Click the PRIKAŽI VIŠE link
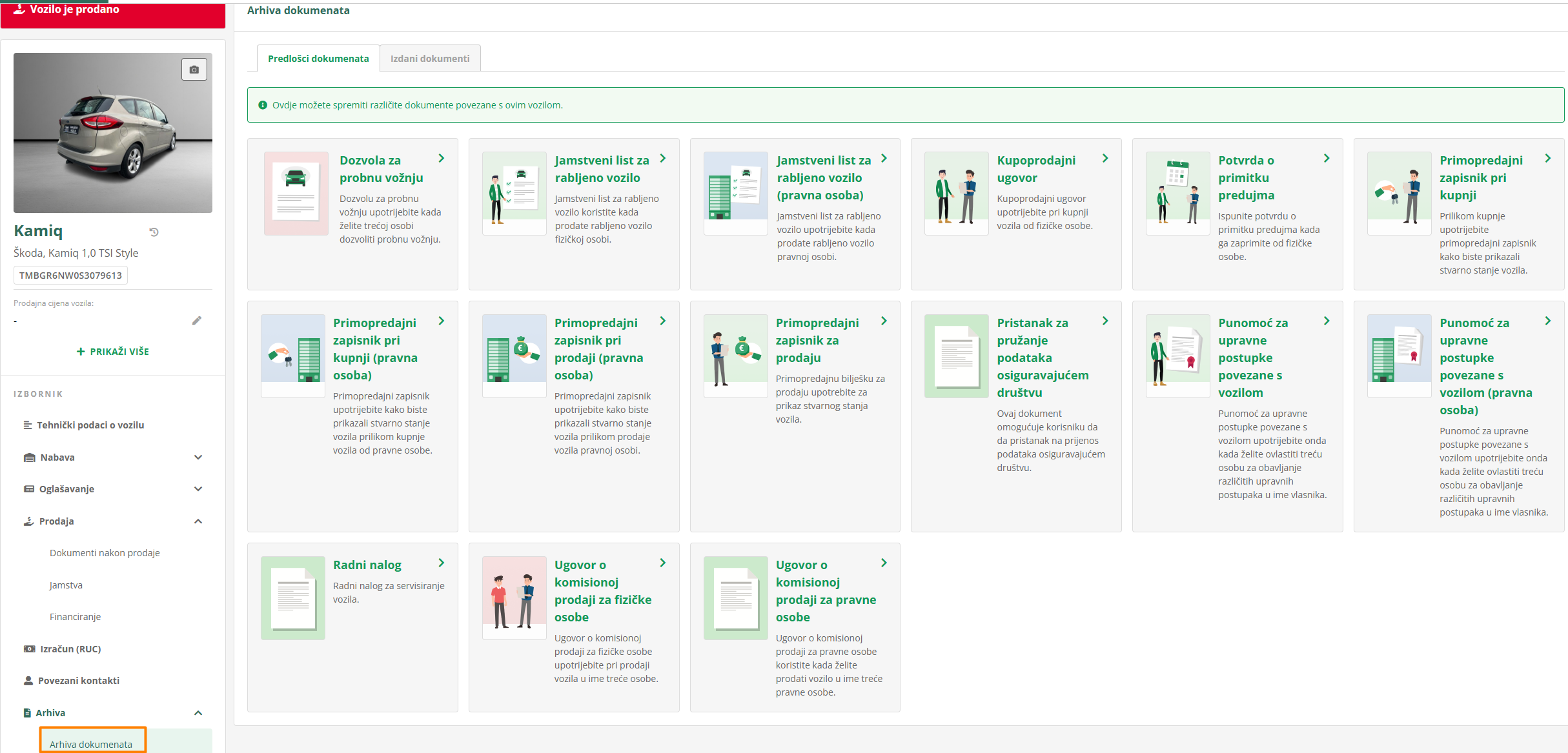The width and height of the screenshot is (1568, 753). point(113,352)
